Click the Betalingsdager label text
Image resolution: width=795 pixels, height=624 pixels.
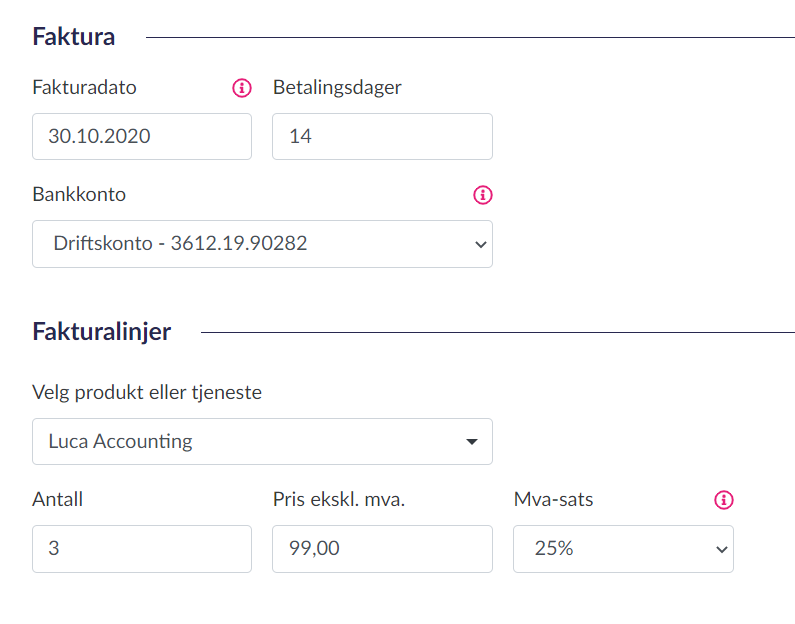coord(337,87)
